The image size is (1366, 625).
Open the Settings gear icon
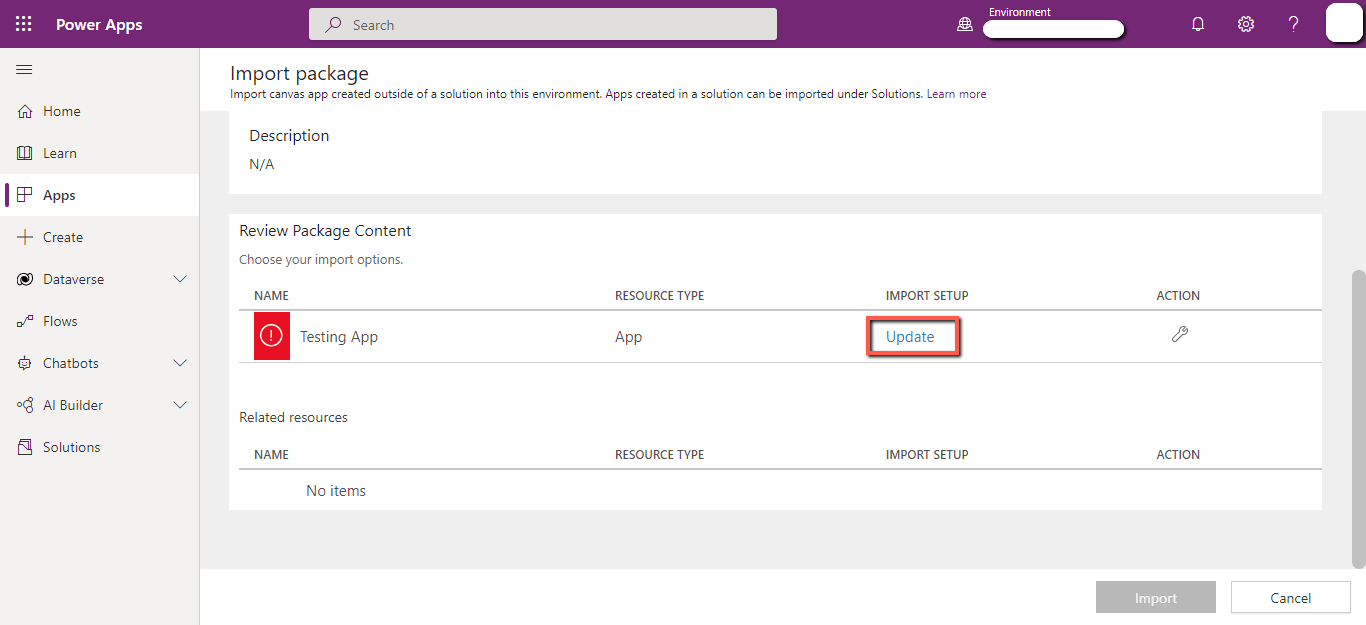1246,24
